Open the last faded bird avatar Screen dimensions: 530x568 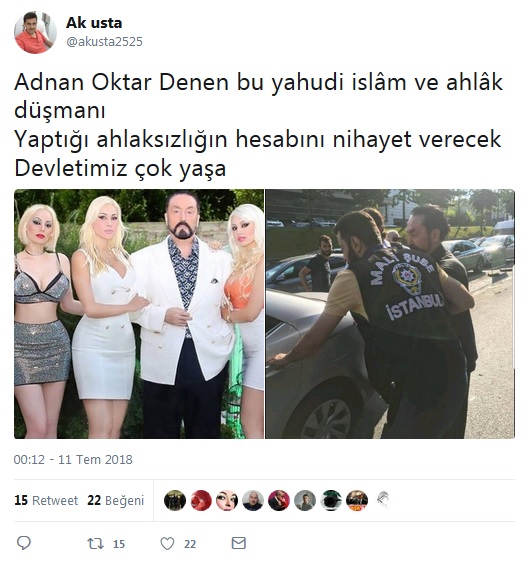coord(383,500)
